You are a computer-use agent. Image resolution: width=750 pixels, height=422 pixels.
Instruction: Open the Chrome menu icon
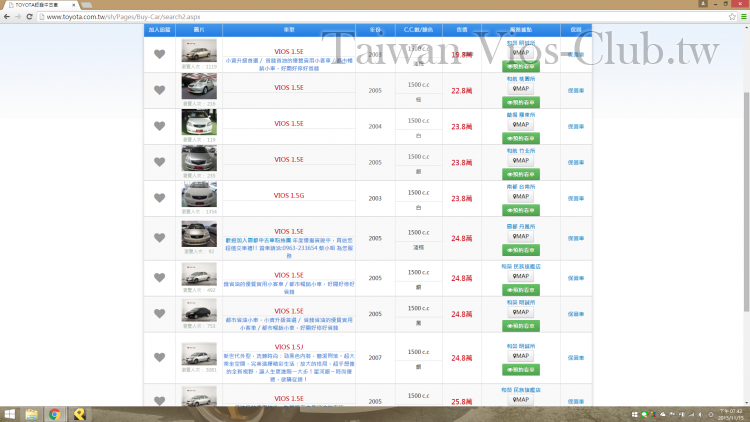coord(744,16)
